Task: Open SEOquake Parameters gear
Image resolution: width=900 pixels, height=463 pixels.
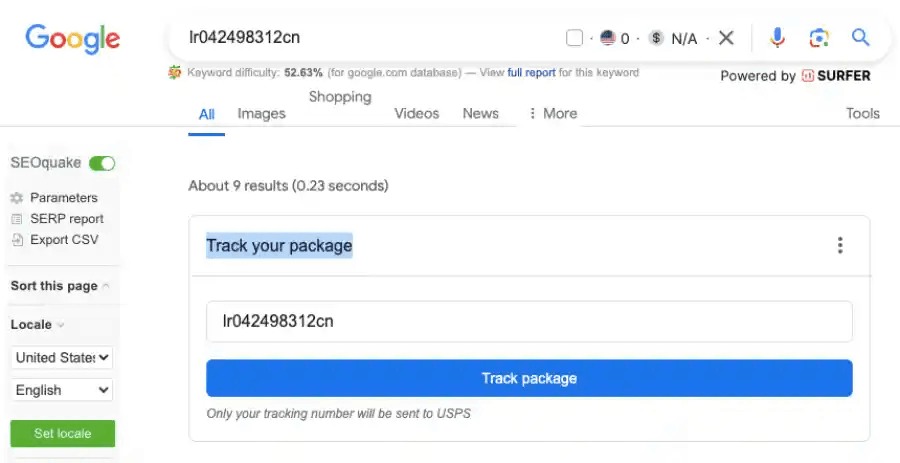Action: point(17,198)
